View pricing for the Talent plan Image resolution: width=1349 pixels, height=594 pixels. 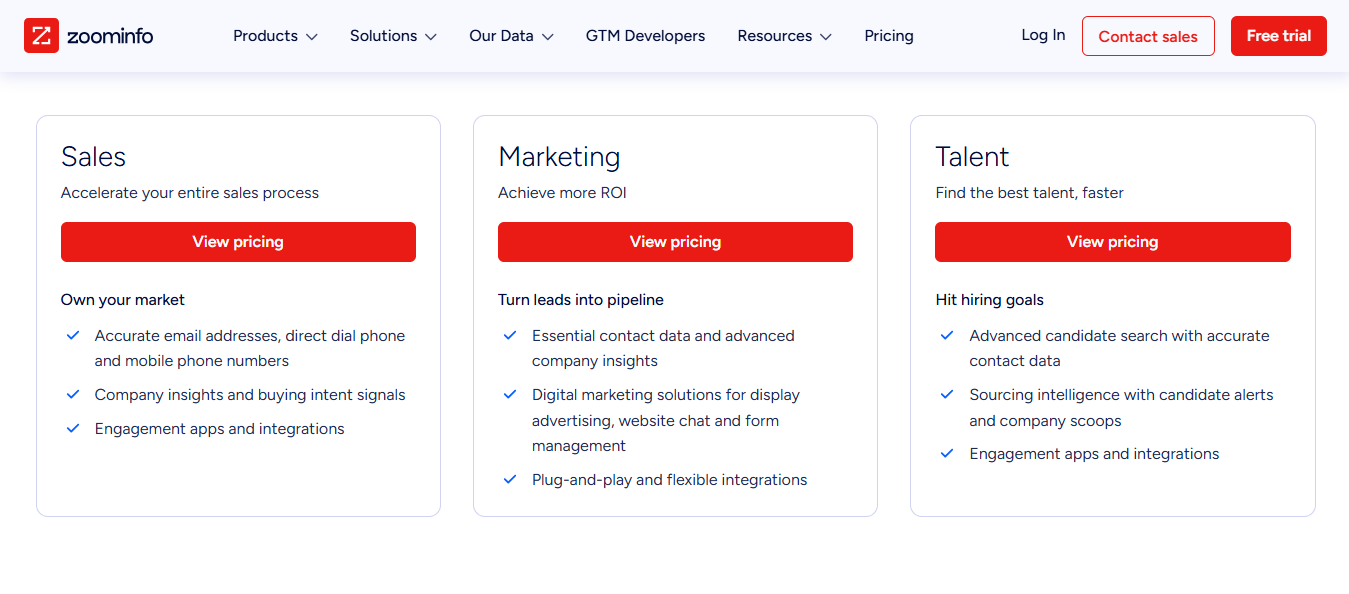click(x=1112, y=242)
